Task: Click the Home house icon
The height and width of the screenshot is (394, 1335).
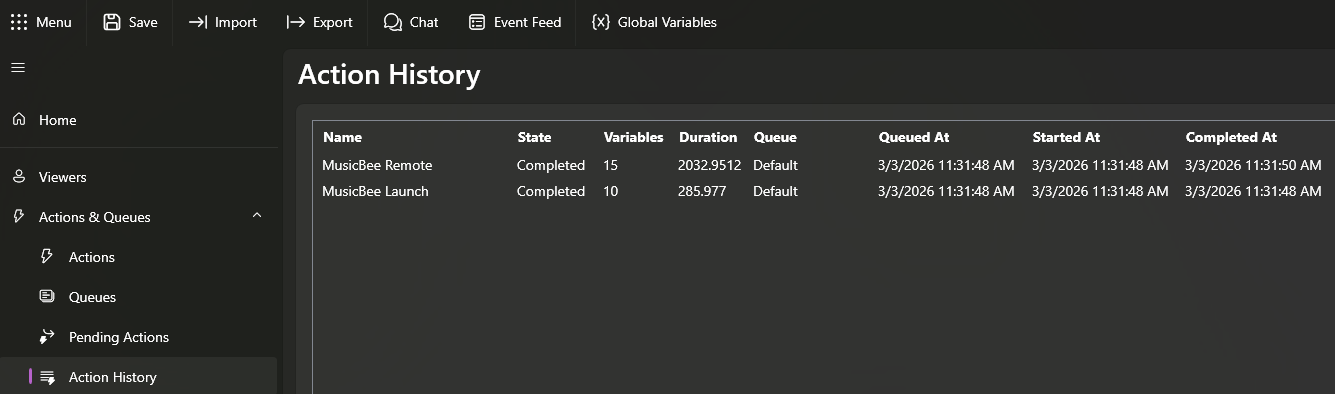Action: (19, 119)
